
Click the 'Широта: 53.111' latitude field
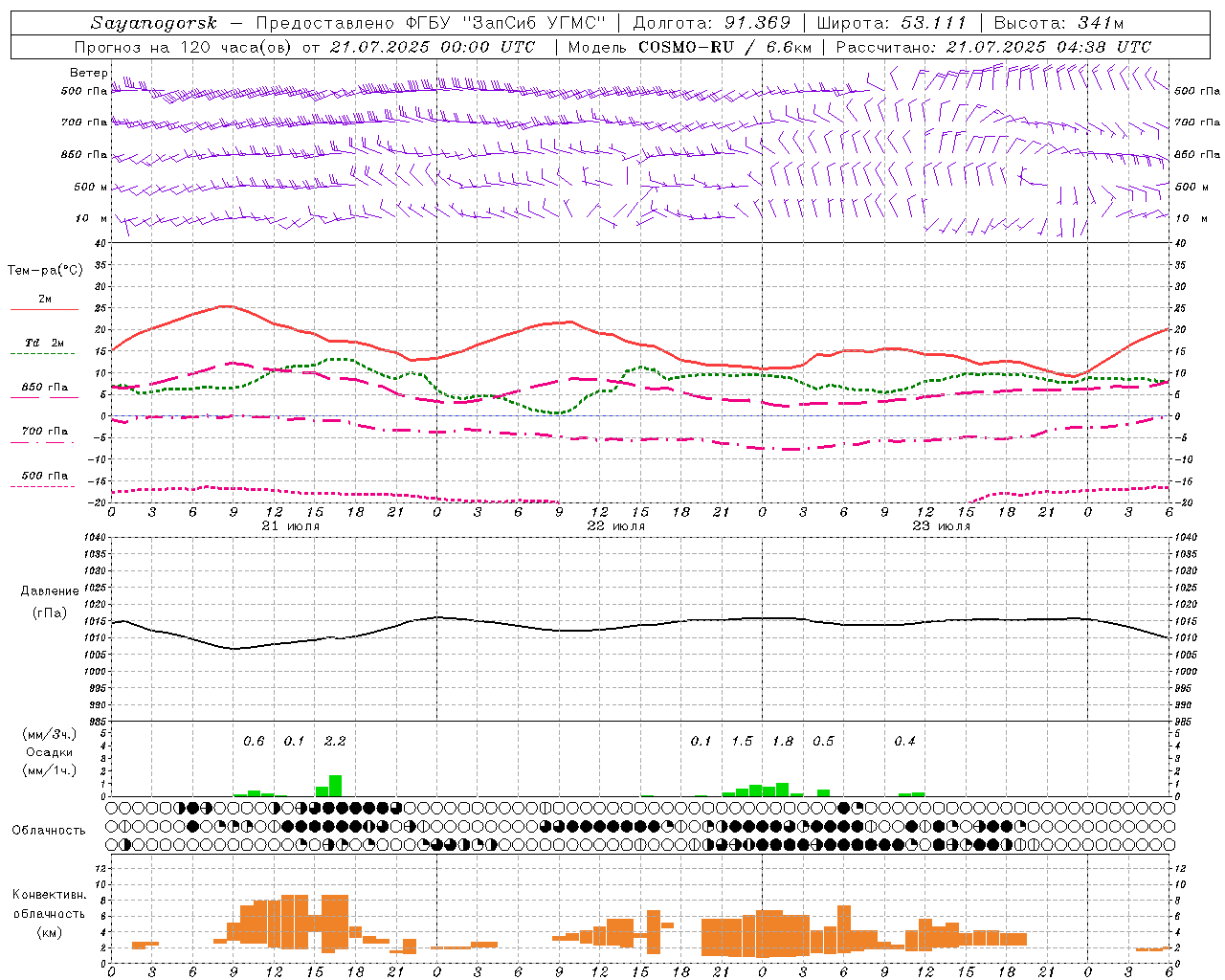coord(892,23)
